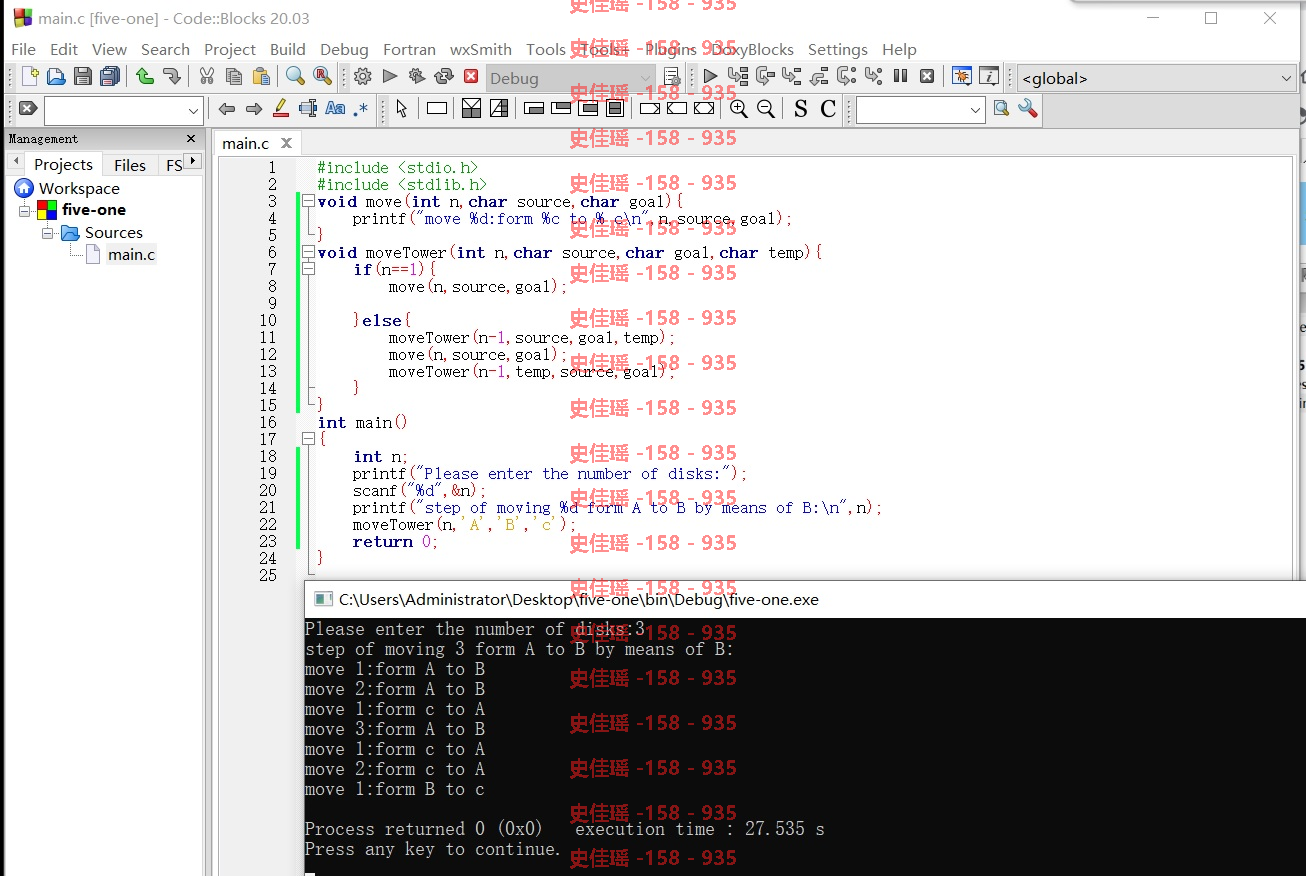This screenshot has width=1306, height=876.
Task: Toggle source view with S button
Action: click(800, 109)
